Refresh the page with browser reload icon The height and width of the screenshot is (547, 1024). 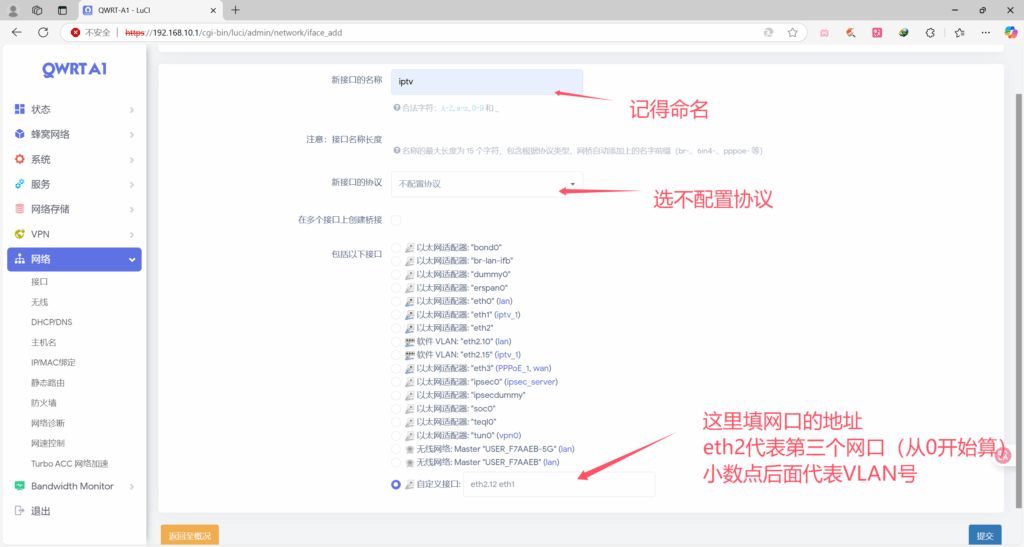tap(43, 32)
